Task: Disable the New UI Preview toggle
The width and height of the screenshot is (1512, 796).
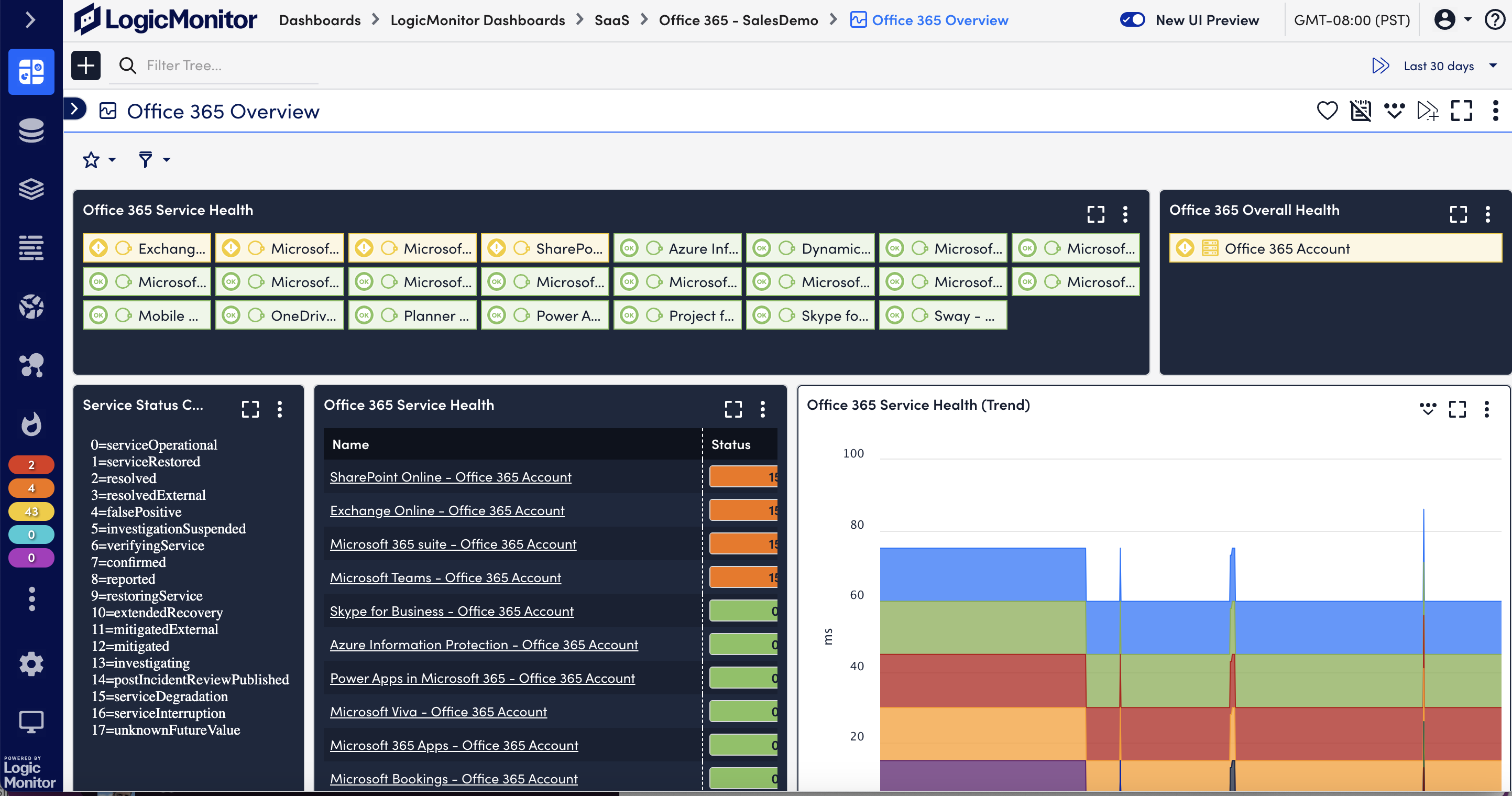Action: 1132,19
